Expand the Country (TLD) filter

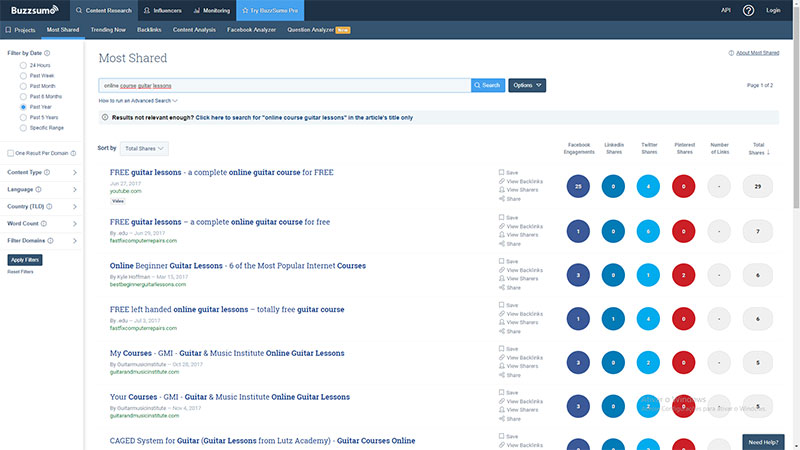click(74, 207)
